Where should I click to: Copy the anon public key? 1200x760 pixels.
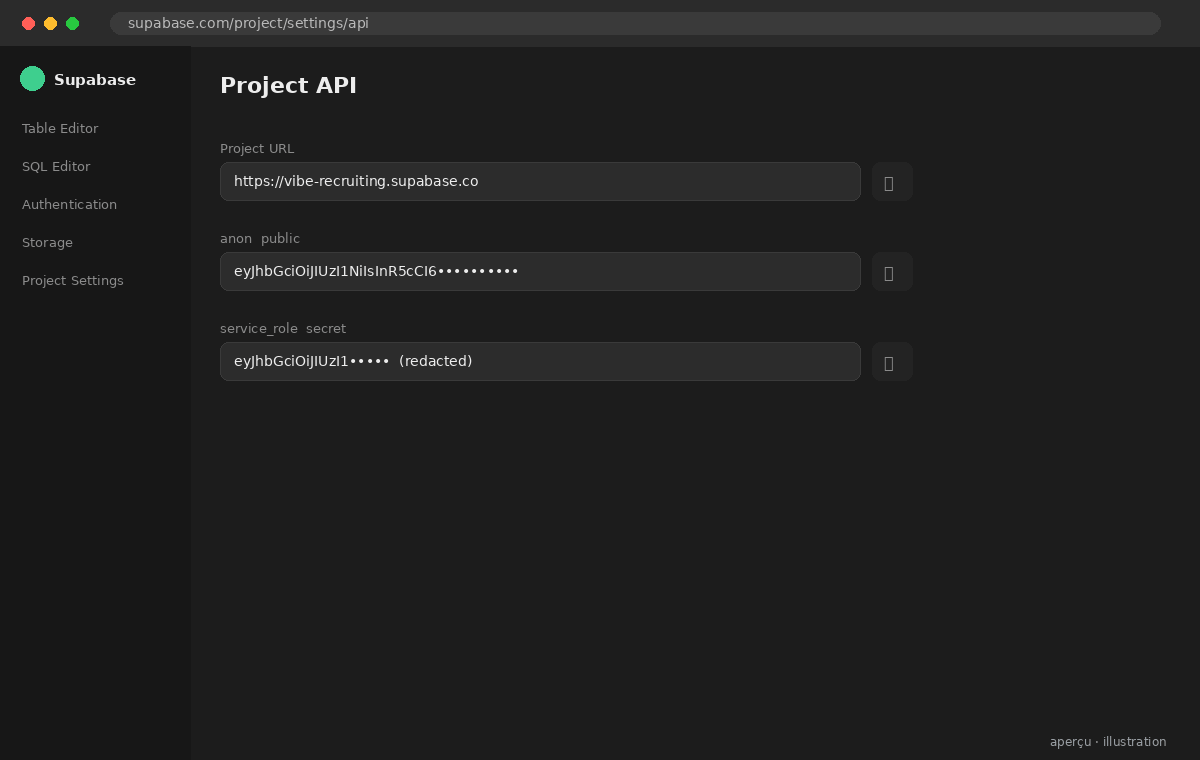point(892,272)
